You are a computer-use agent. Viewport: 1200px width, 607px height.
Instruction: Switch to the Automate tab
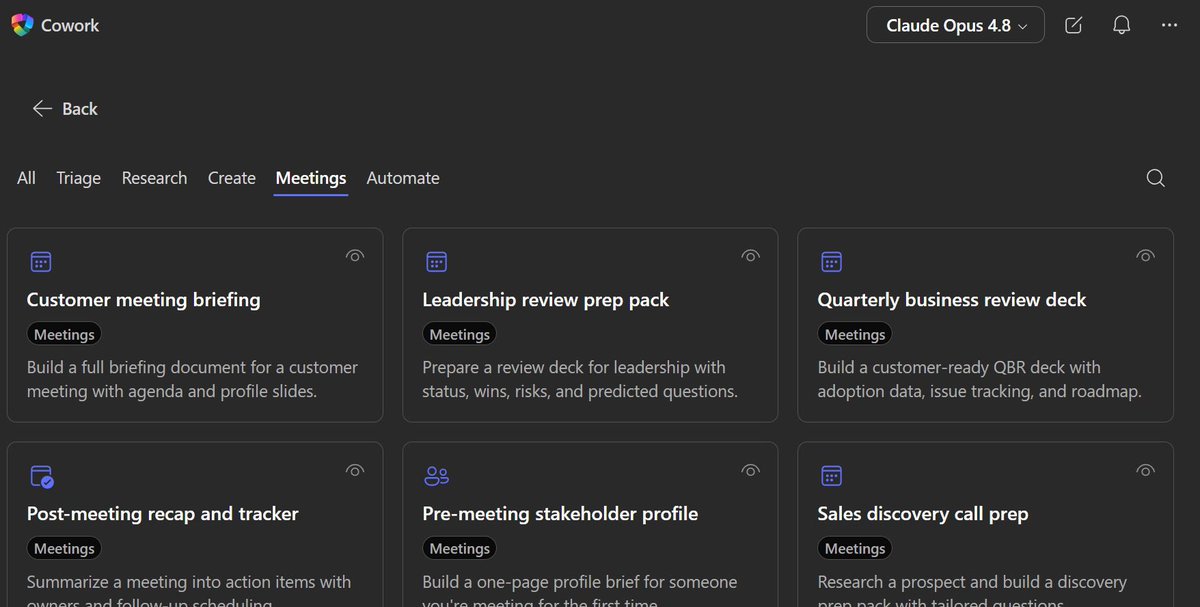coord(403,178)
